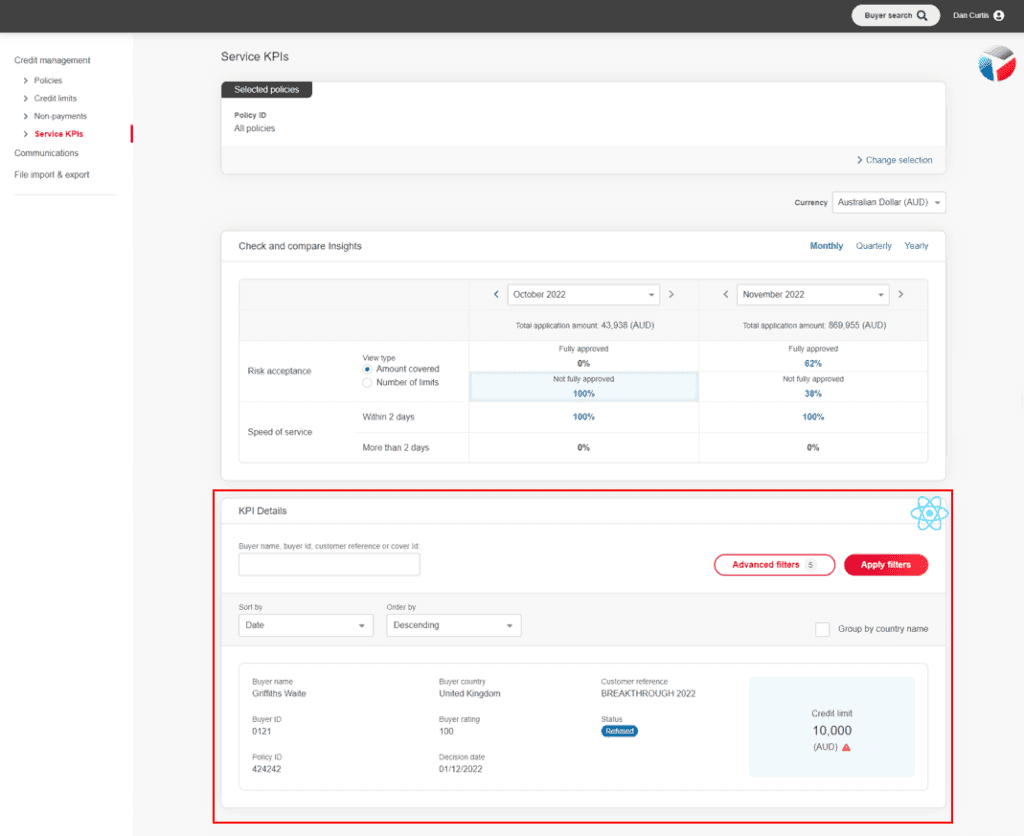Click the chevron beside Service KPIs in sidebar
The image size is (1024, 836).
click(x=27, y=133)
